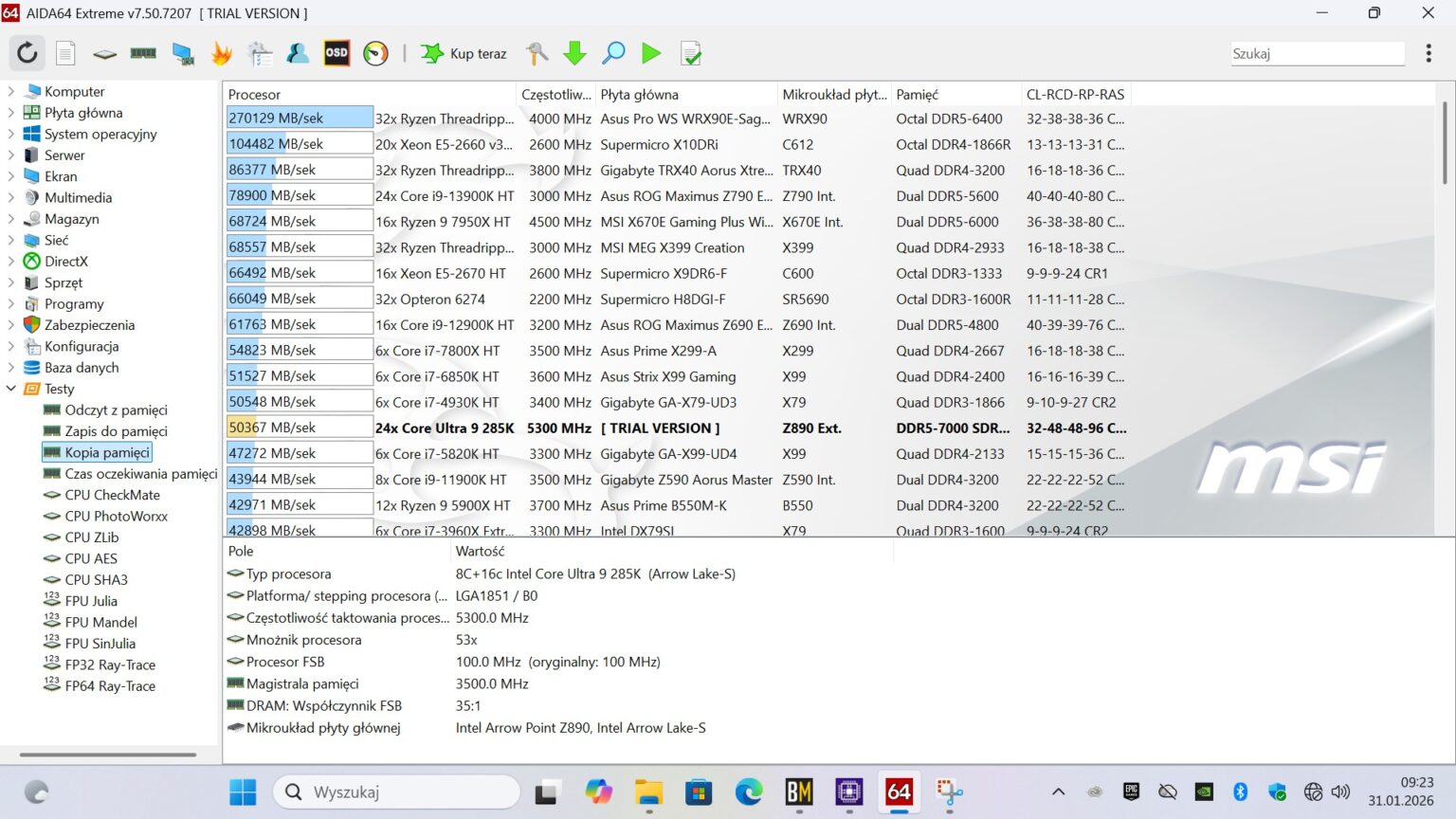Click the green Start play arrow
1456x819 pixels.
click(x=651, y=53)
